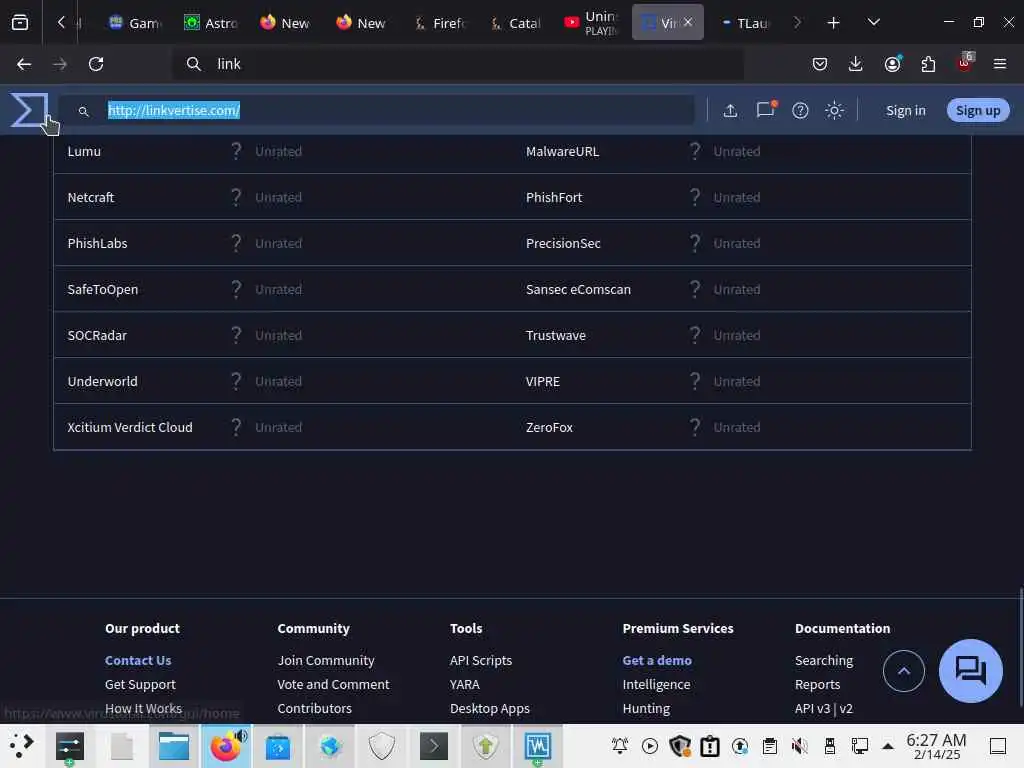Screen dimensions: 1024x768
Task: Switch to the Catal tab
Action: pyautogui.click(x=515, y=23)
